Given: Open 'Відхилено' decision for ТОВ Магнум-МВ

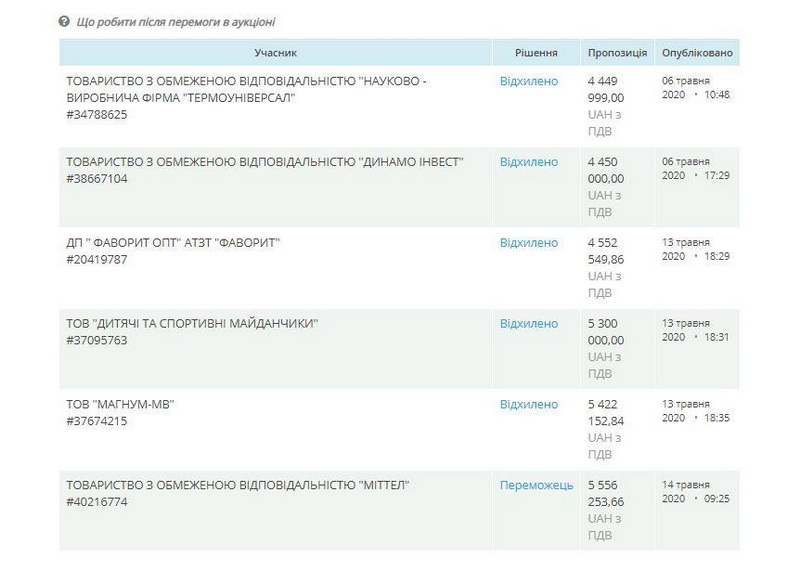Looking at the screenshot, I should 529,405.
